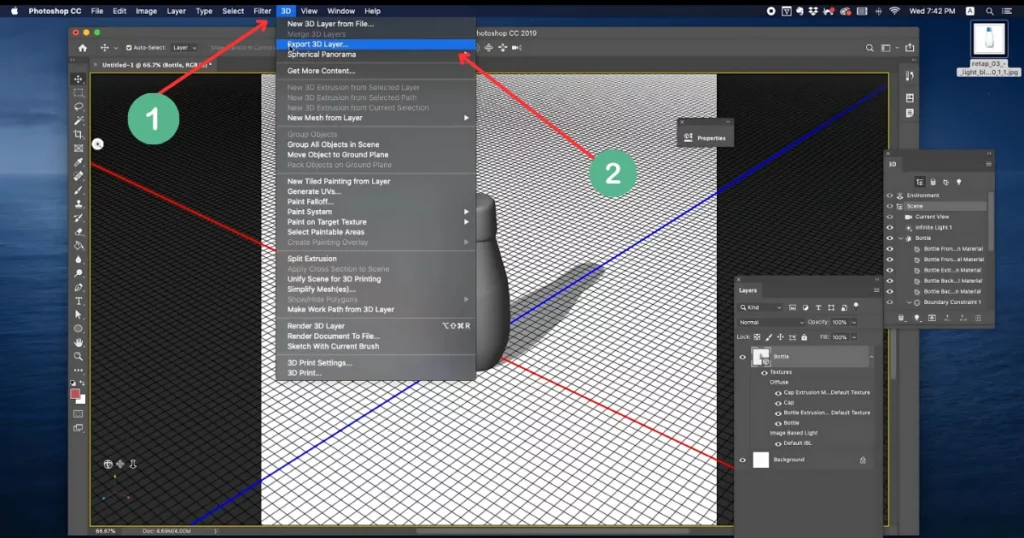1024x538 pixels.
Task: Open the Layers panel options menu
Action: coord(876,291)
